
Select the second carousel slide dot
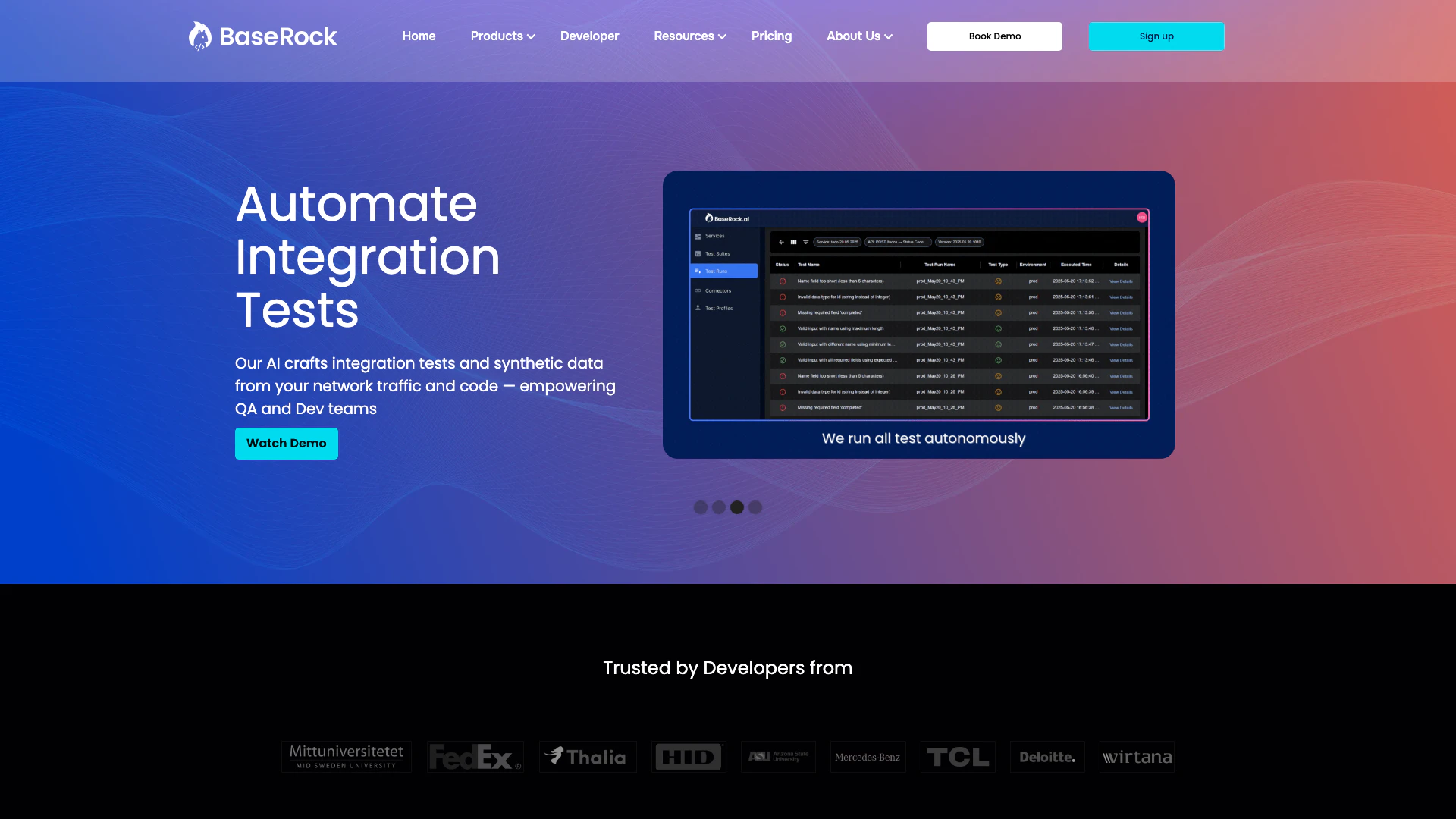(x=719, y=507)
